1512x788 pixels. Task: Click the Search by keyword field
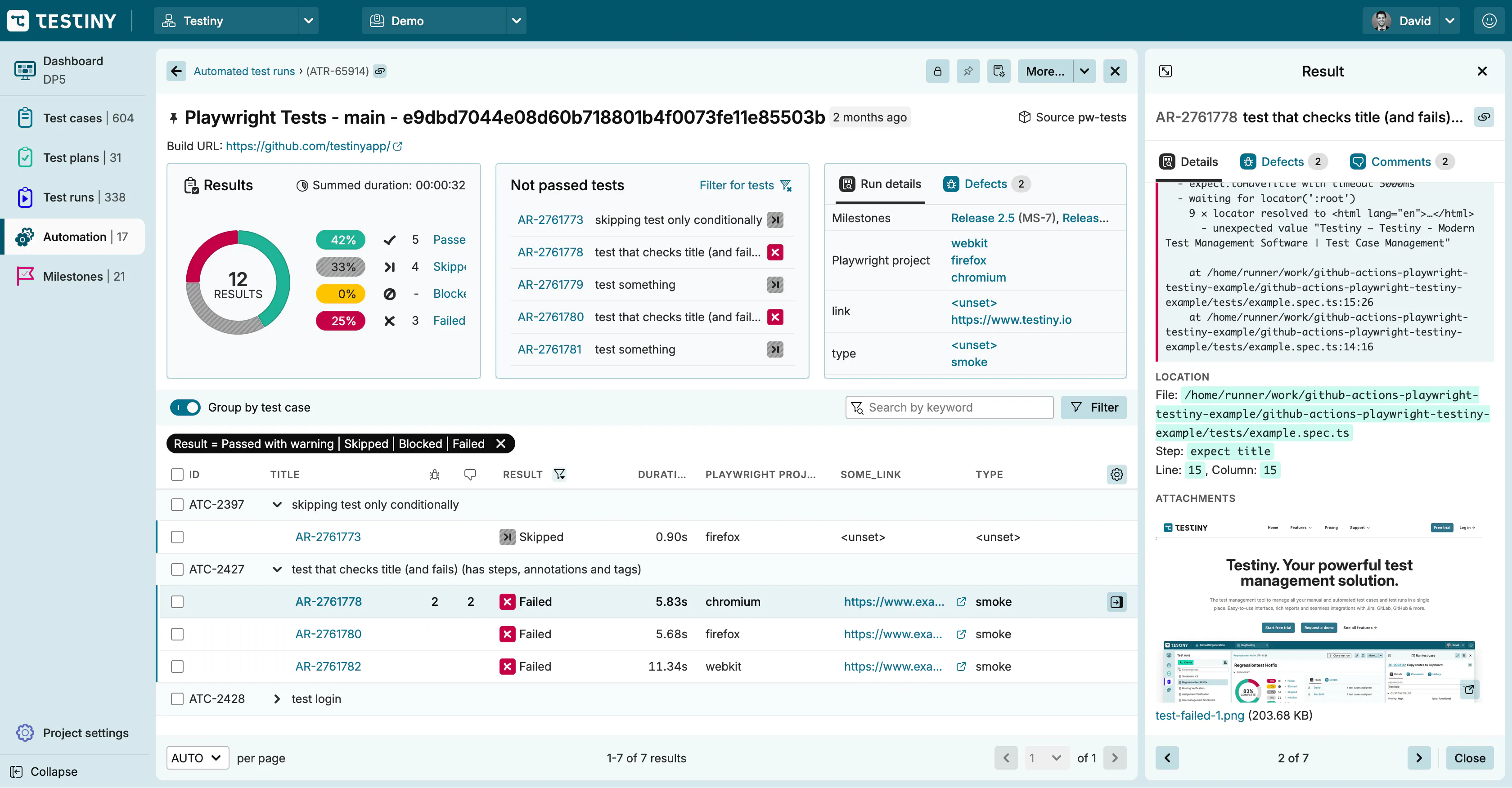(949, 408)
